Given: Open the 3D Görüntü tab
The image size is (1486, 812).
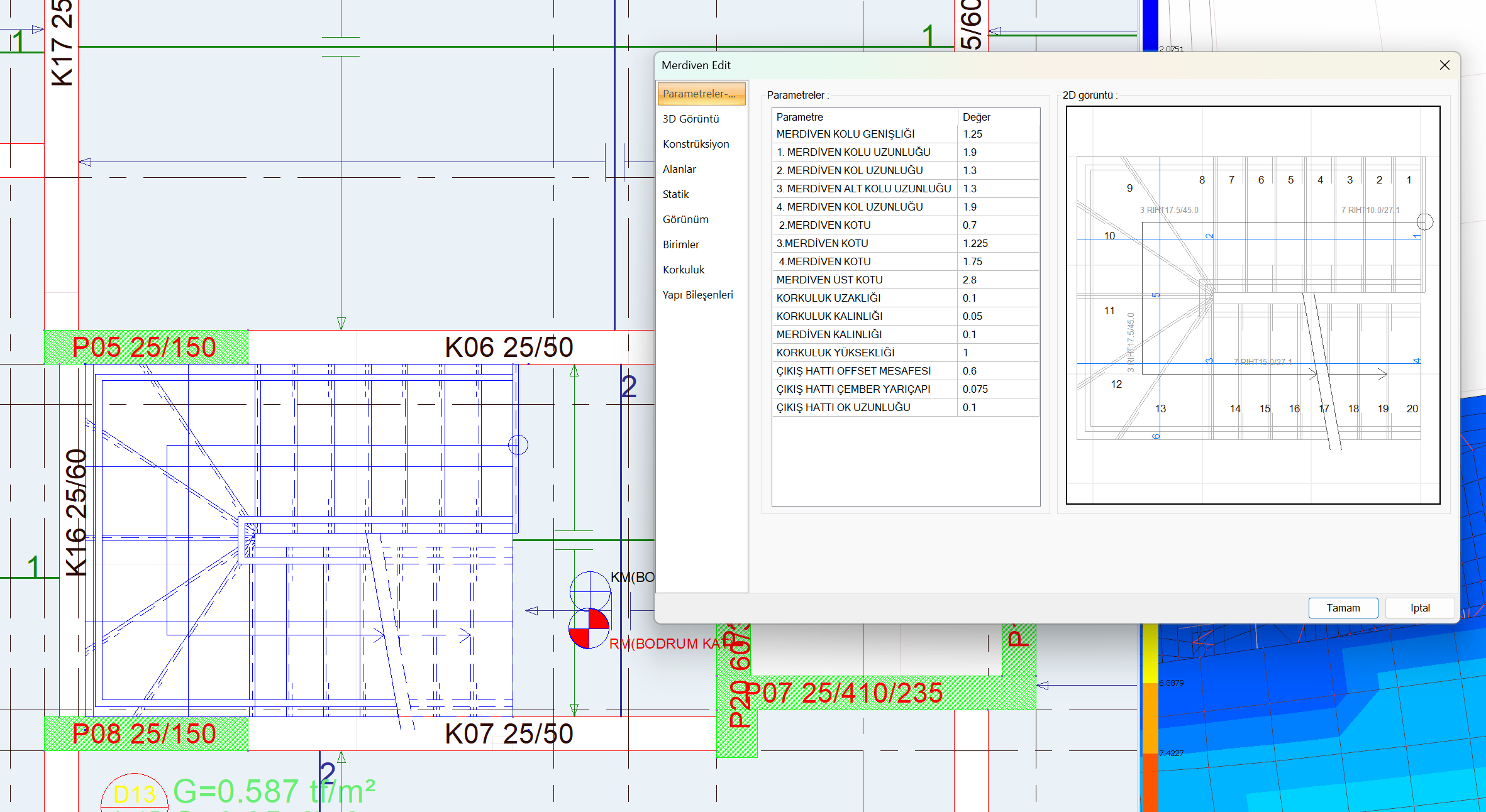Looking at the screenshot, I should pos(690,119).
